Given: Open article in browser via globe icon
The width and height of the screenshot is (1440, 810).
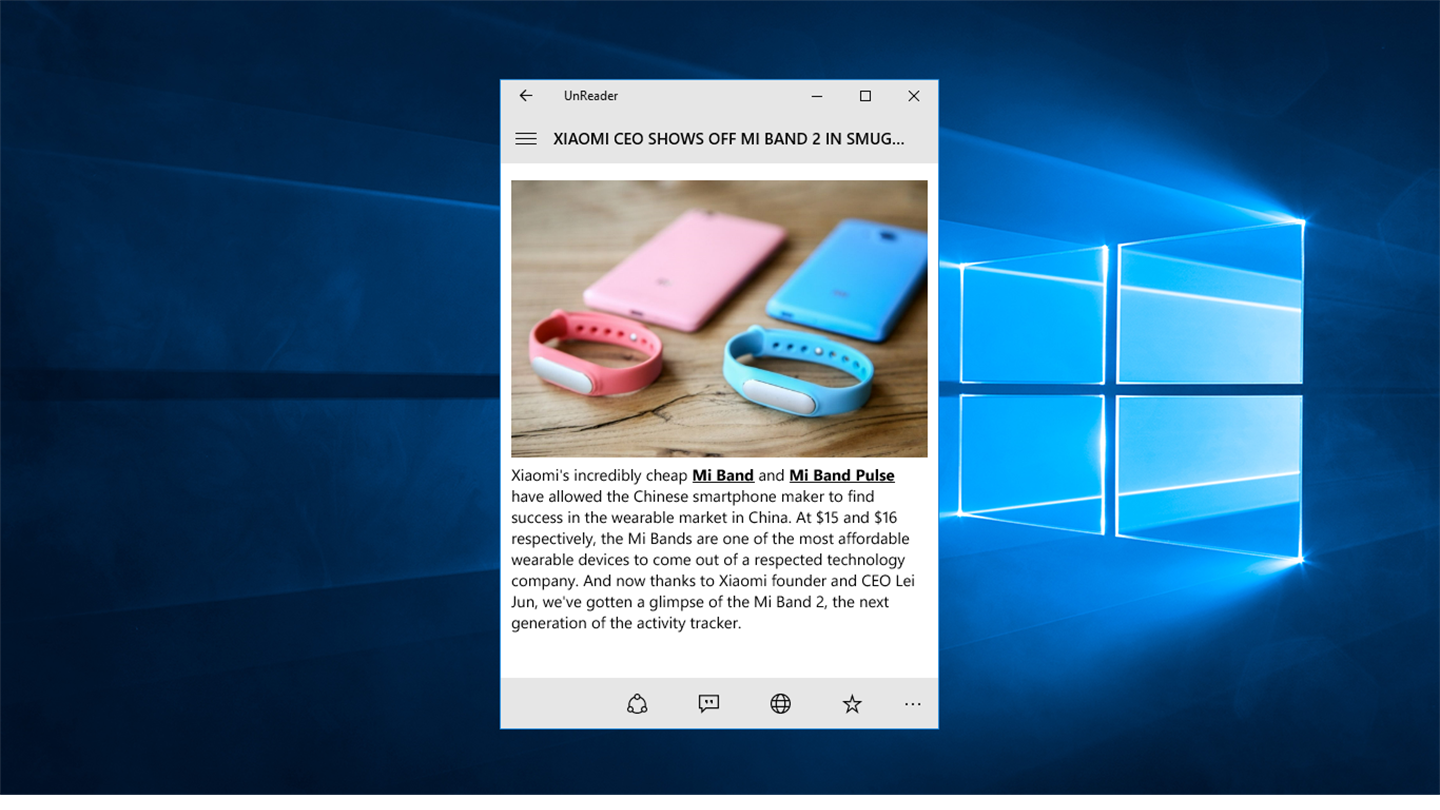Looking at the screenshot, I should [x=781, y=704].
